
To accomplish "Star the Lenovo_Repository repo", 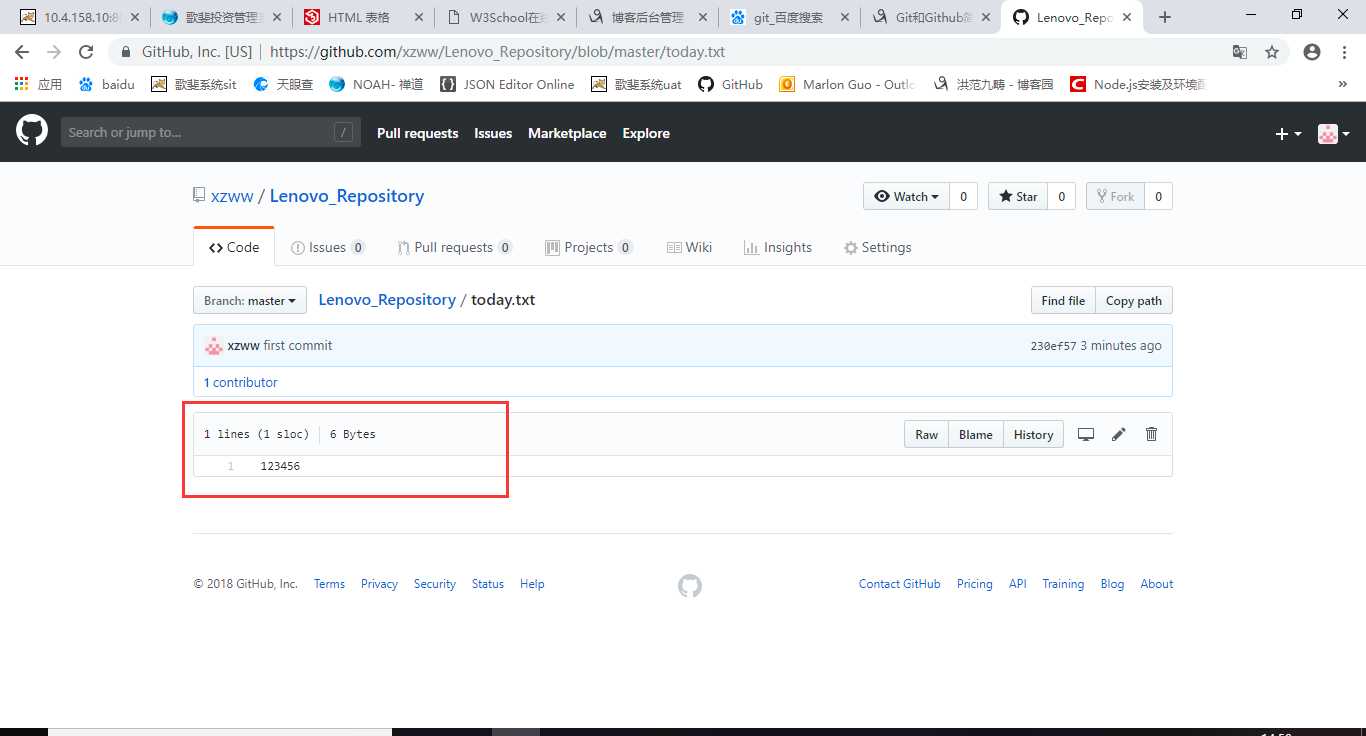I will click(1016, 196).
